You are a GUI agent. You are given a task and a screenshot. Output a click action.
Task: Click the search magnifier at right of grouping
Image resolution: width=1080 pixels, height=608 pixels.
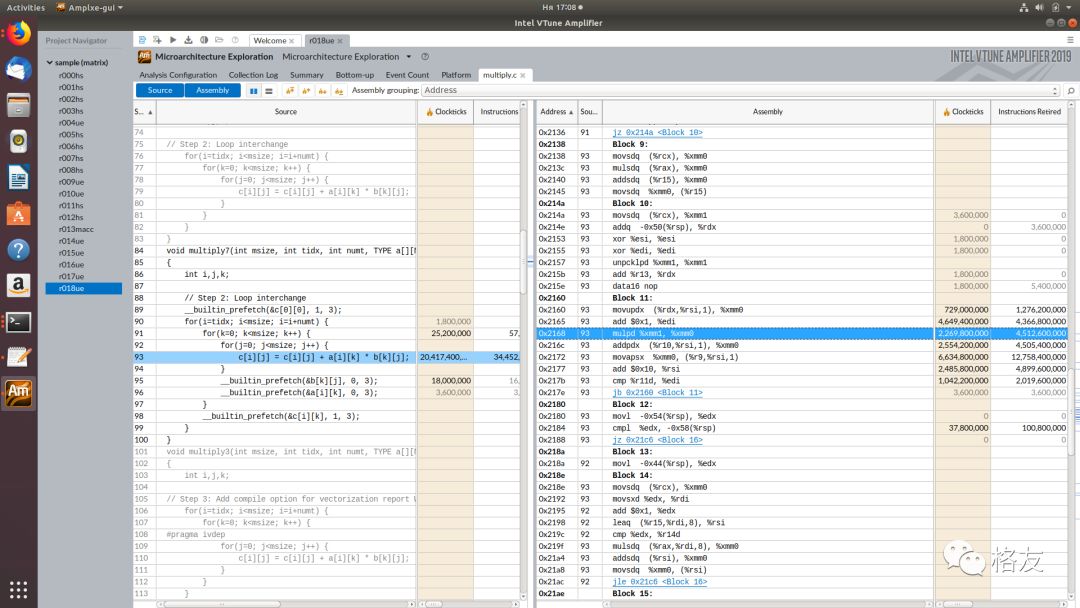point(1070,91)
